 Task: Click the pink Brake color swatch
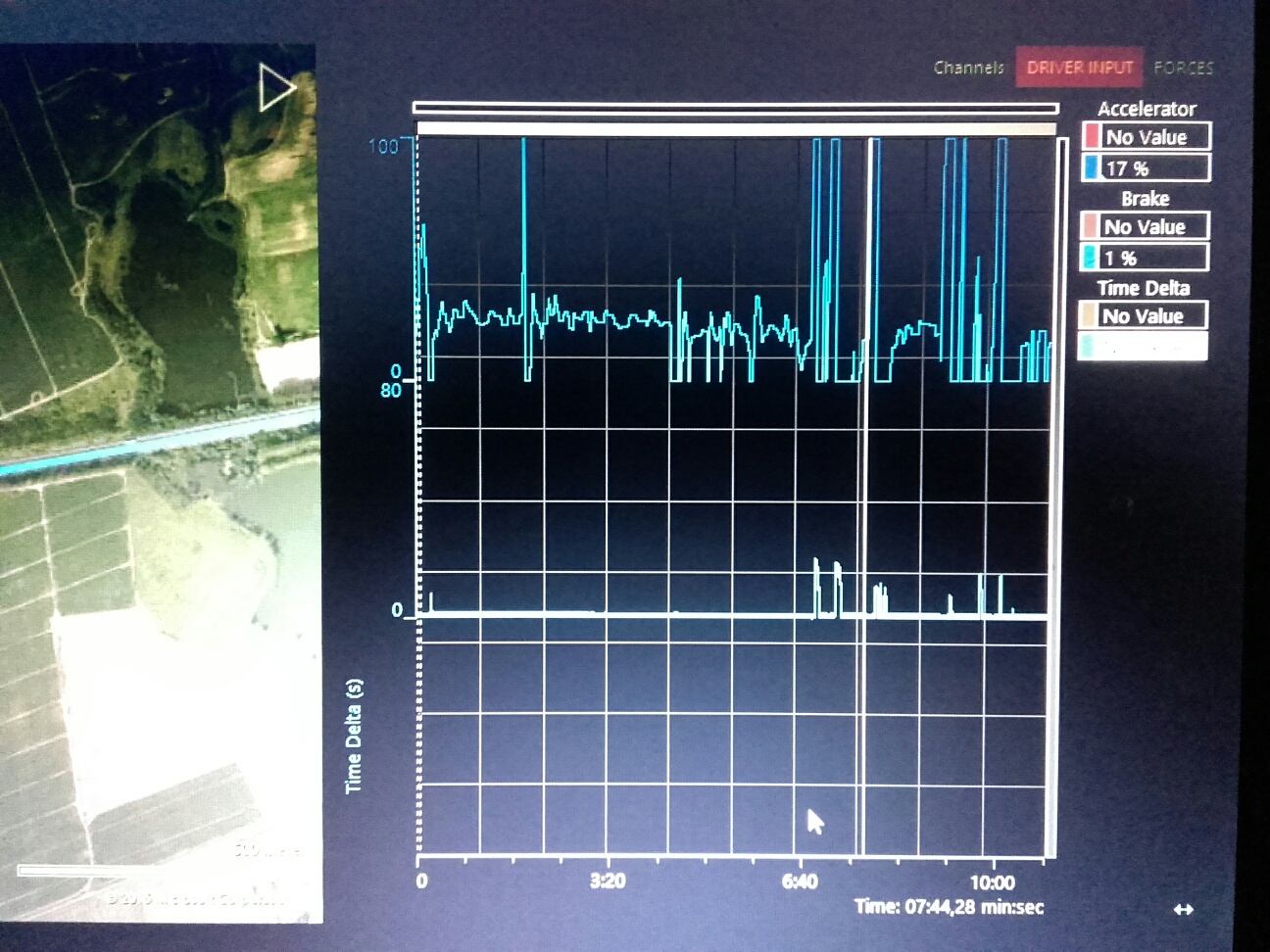[1090, 226]
